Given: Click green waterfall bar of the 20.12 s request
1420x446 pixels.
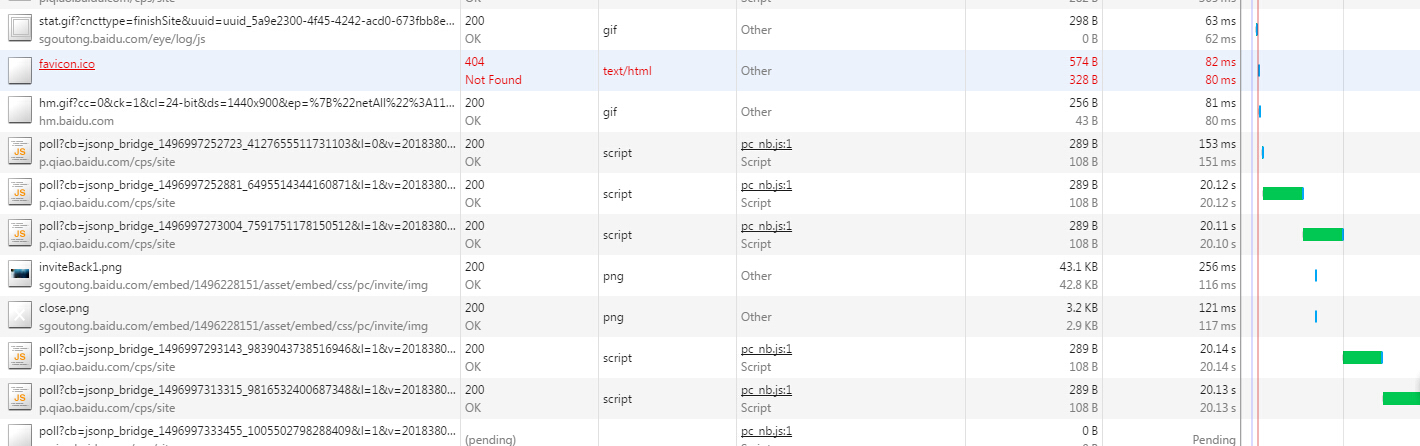Looking at the screenshot, I should 1283,193.
